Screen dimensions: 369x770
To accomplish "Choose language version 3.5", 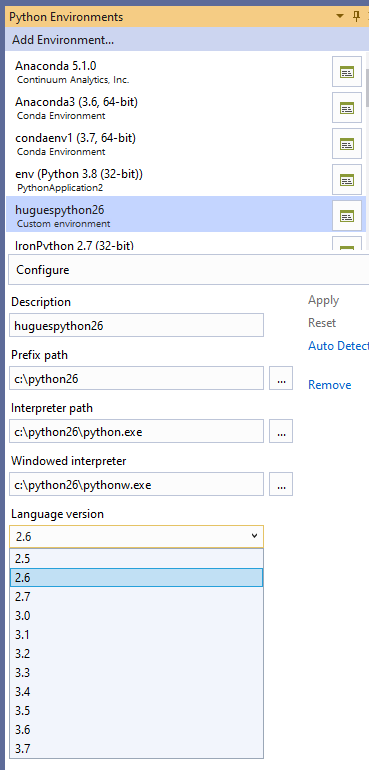I will click(x=137, y=711).
